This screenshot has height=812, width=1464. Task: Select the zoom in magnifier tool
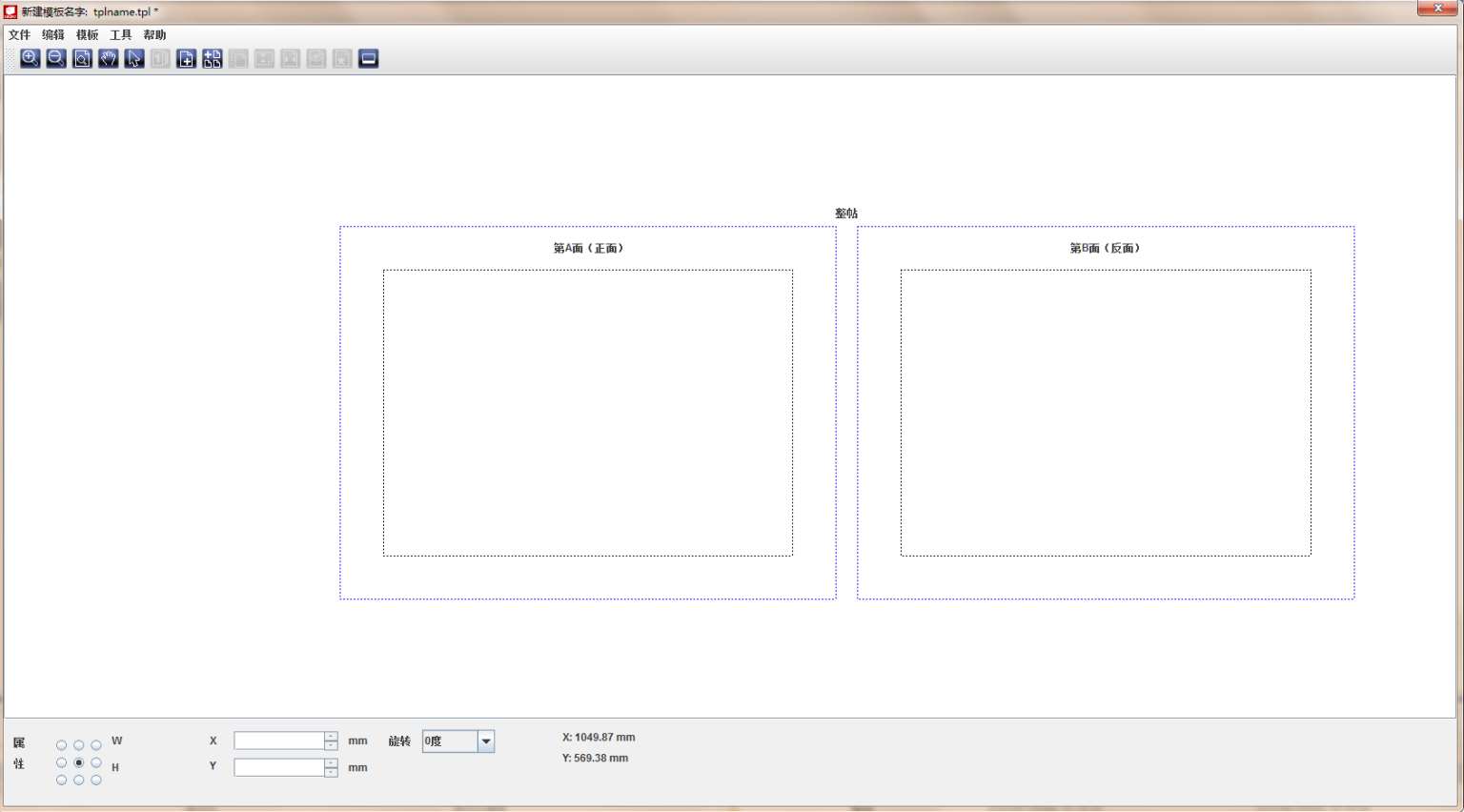point(30,58)
